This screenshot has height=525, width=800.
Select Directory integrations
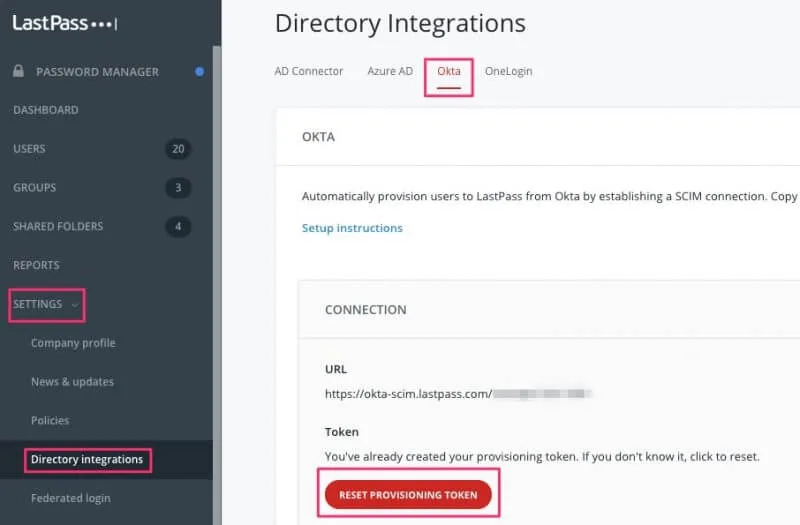tap(87, 459)
